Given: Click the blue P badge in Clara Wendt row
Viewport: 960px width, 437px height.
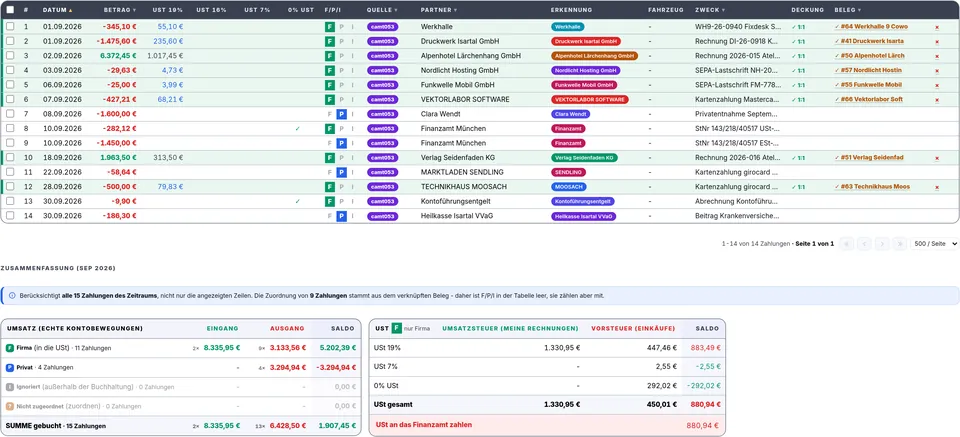Looking at the screenshot, I should 342,114.
